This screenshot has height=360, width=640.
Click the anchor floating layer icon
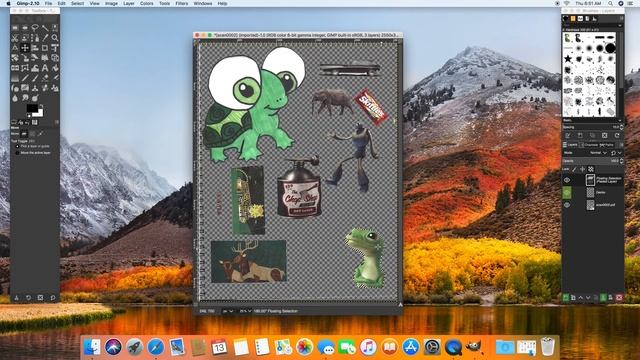[x=603, y=298]
